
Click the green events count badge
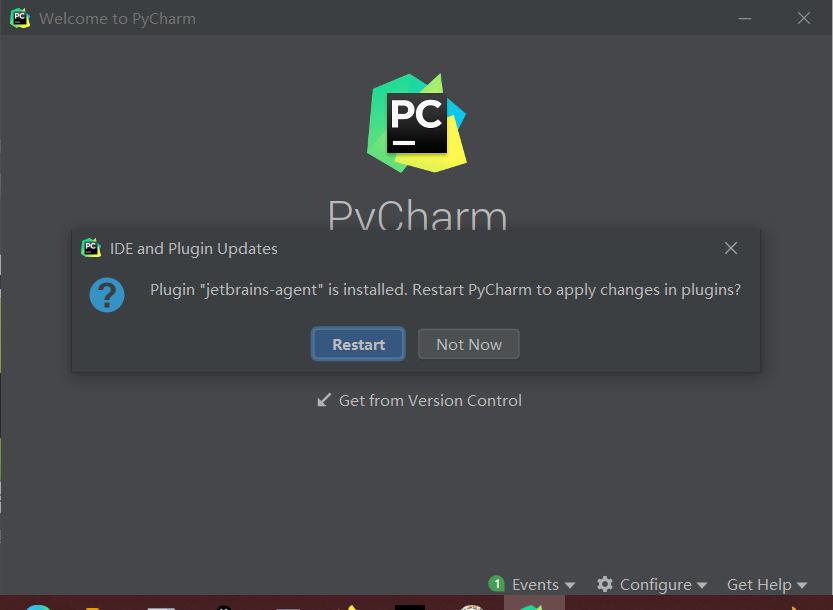point(496,584)
